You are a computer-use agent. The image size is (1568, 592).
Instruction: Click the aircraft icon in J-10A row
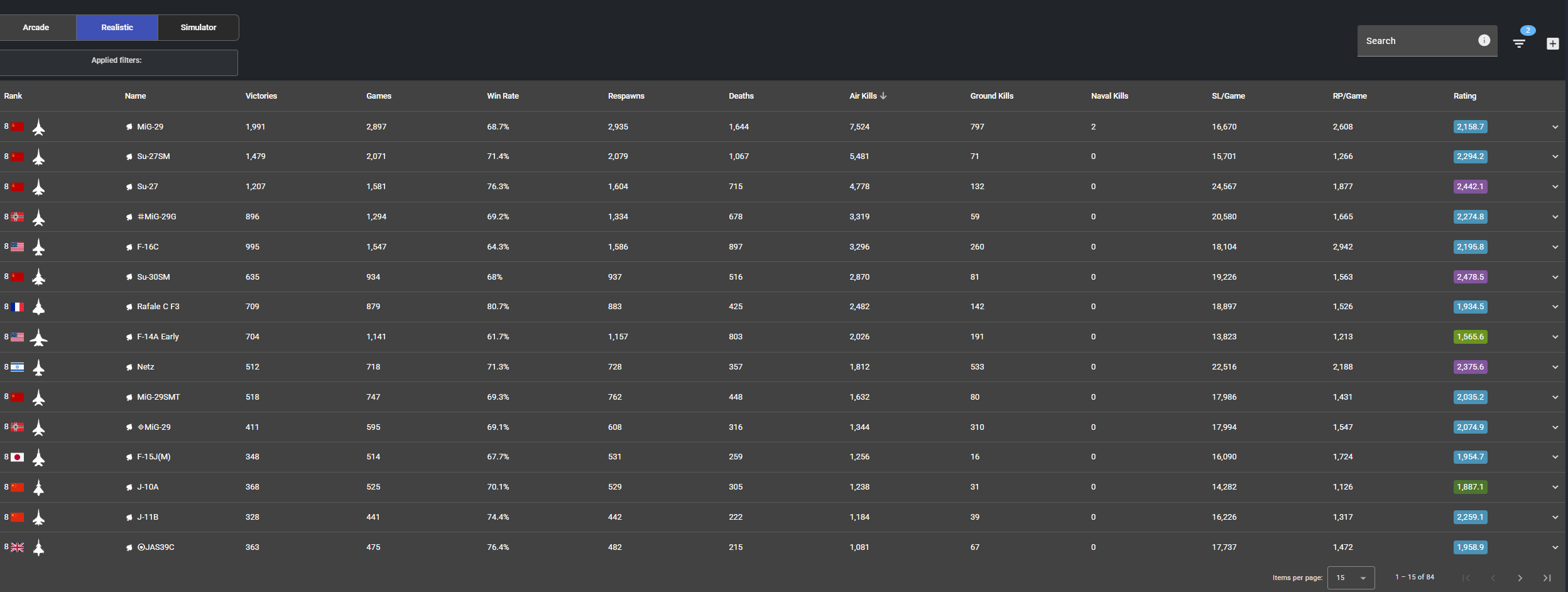(38, 488)
